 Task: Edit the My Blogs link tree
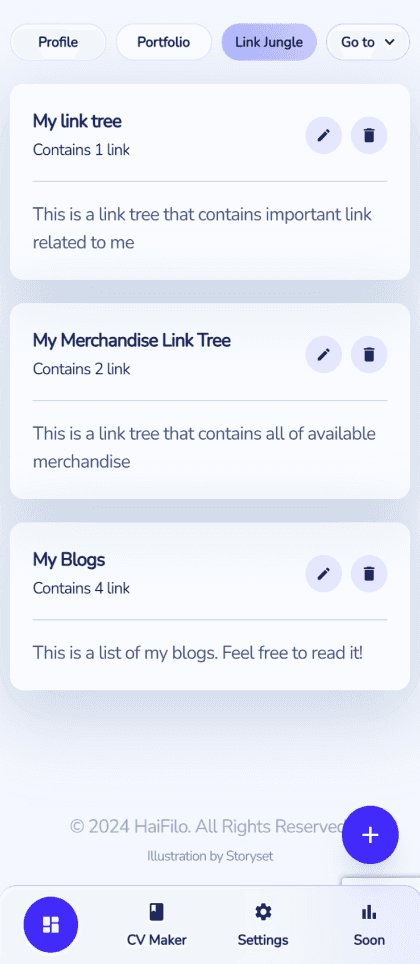[323, 574]
